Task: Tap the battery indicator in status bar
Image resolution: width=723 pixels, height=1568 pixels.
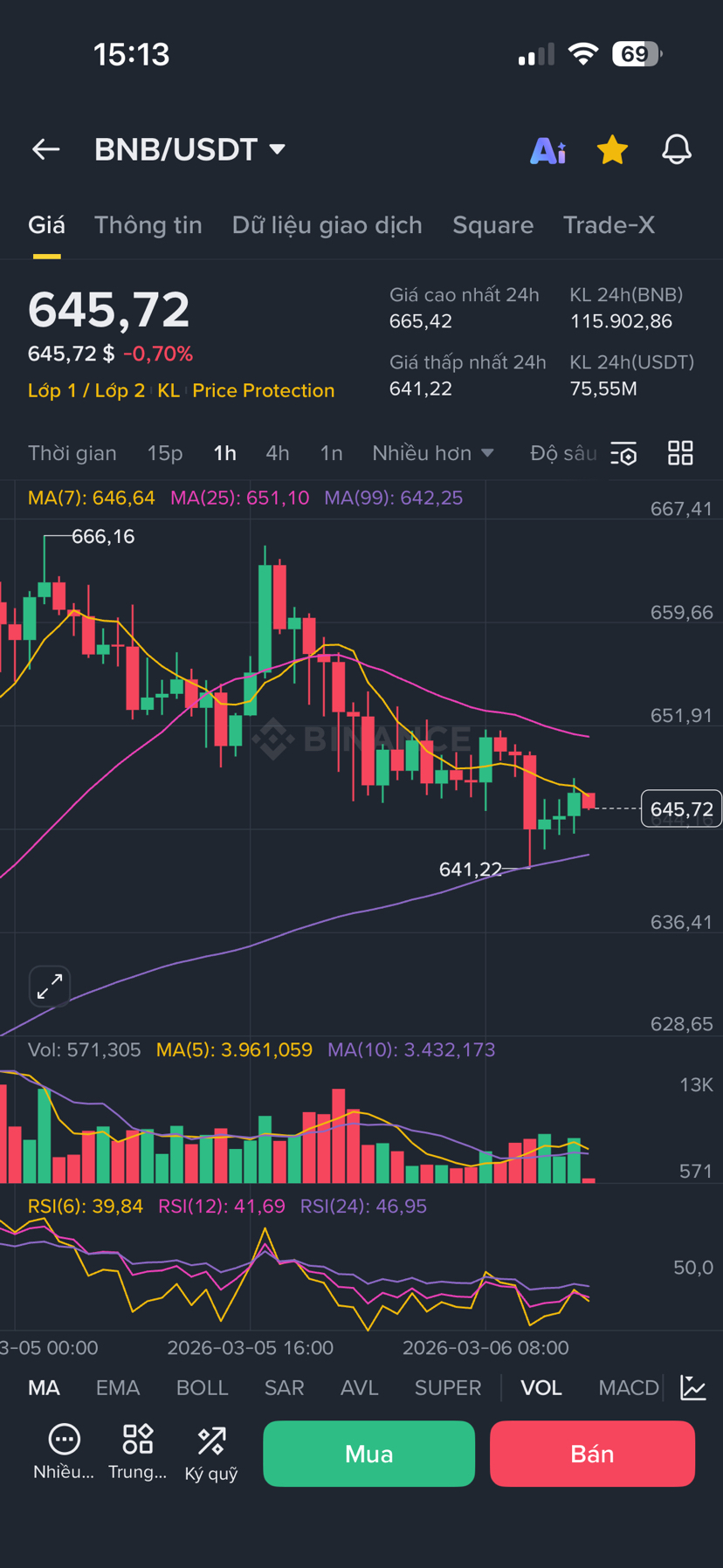Action: [637, 54]
